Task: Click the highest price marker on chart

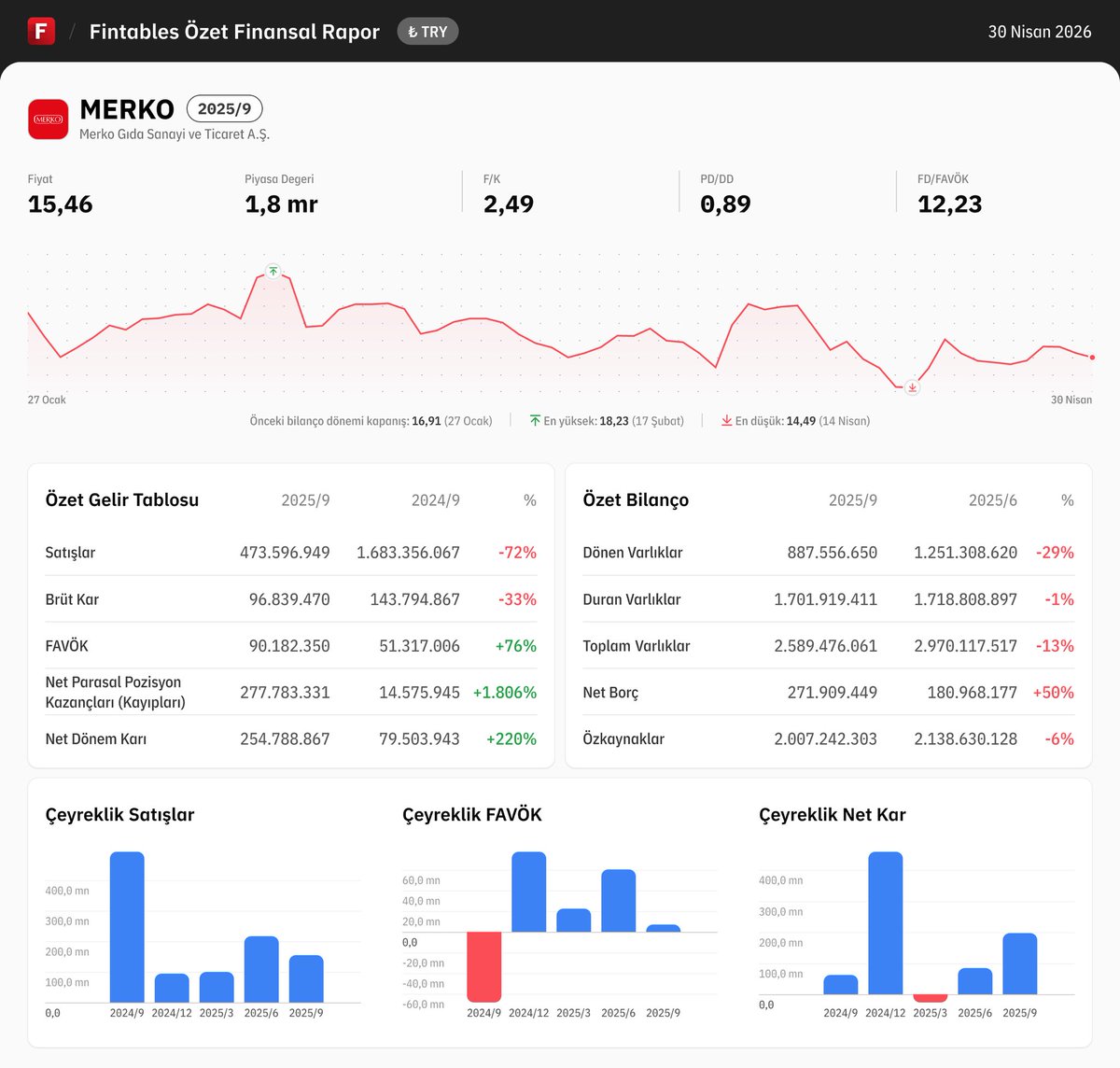Action: 273,271
